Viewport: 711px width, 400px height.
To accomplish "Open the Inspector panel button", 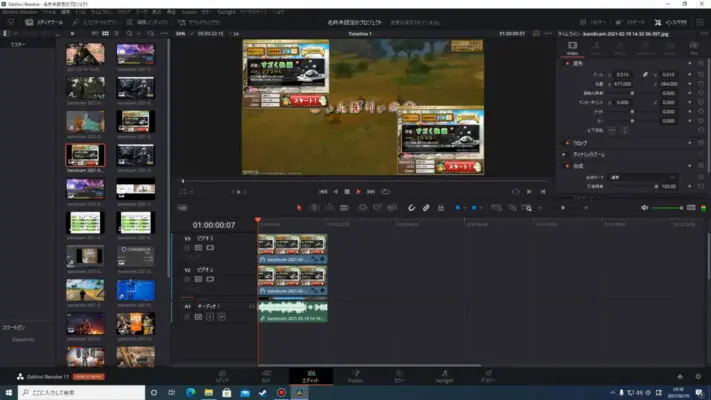I will (671, 22).
